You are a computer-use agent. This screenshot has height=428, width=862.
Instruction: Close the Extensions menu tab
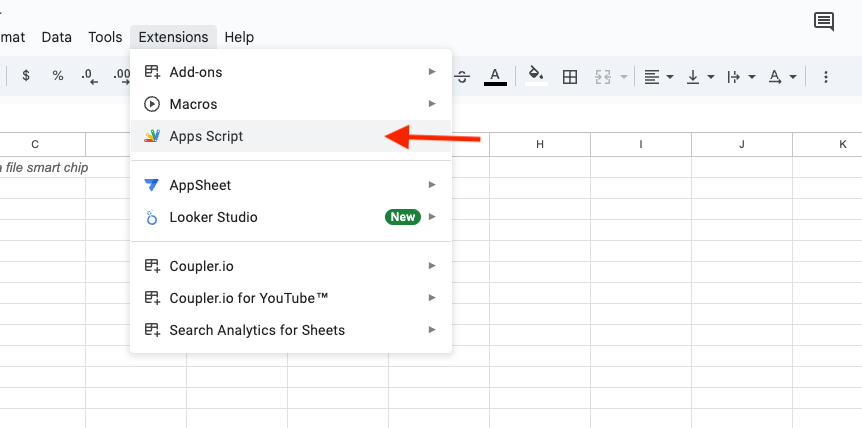click(x=173, y=37)
